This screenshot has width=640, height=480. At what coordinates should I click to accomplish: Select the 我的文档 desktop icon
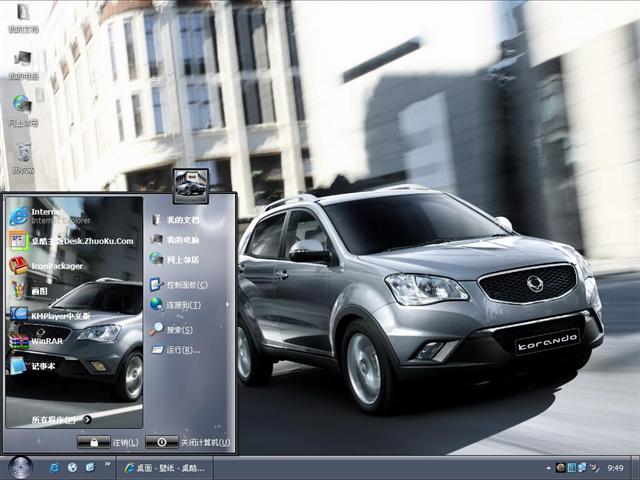pyautogui.click(x=20, y=17)
